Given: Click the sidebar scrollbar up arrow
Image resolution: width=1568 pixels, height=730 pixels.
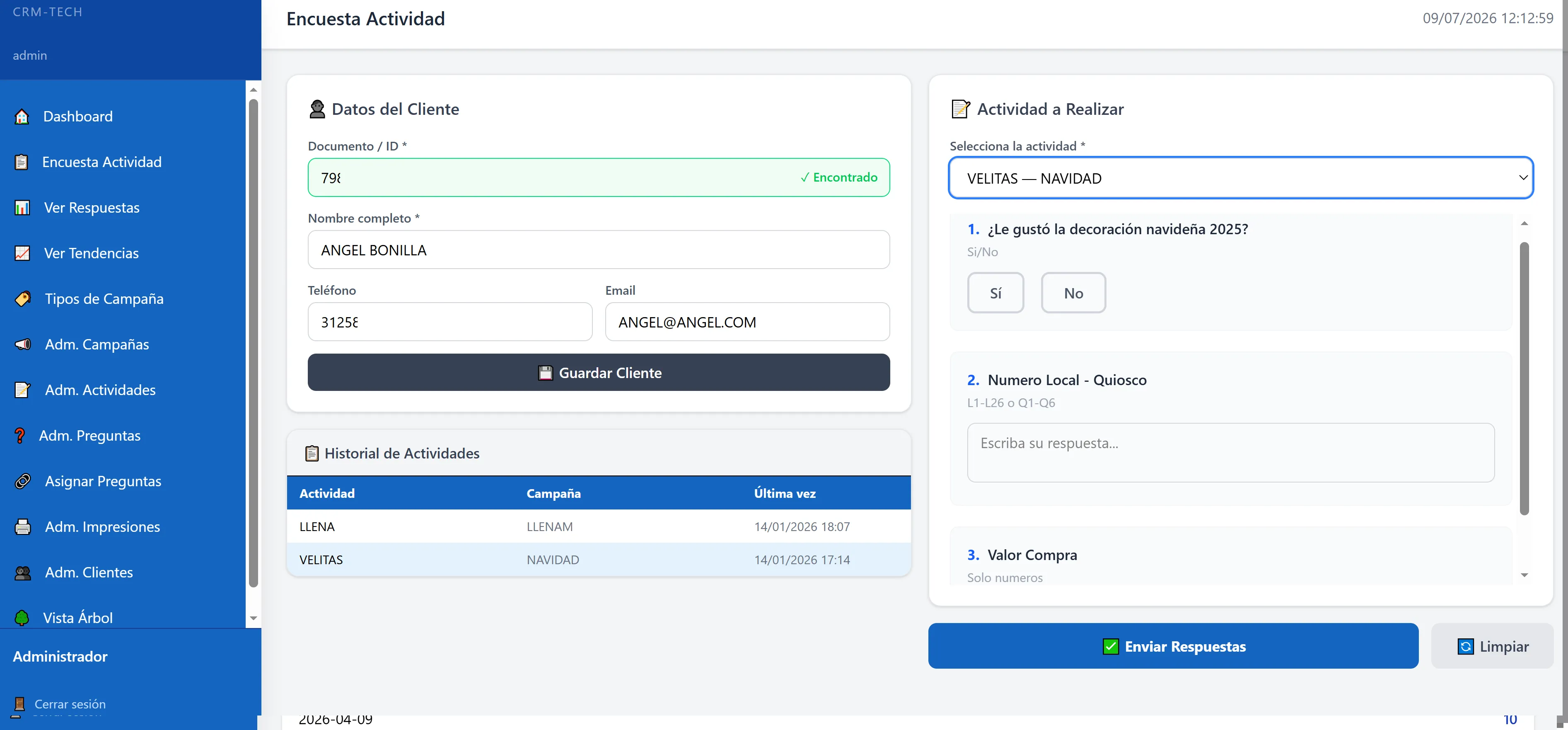Looking at the screenshot, I should pos(253,90).
